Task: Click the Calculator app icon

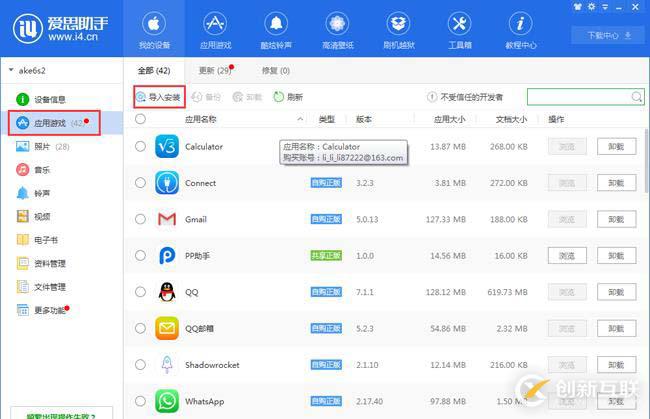Action: point(167,146)
